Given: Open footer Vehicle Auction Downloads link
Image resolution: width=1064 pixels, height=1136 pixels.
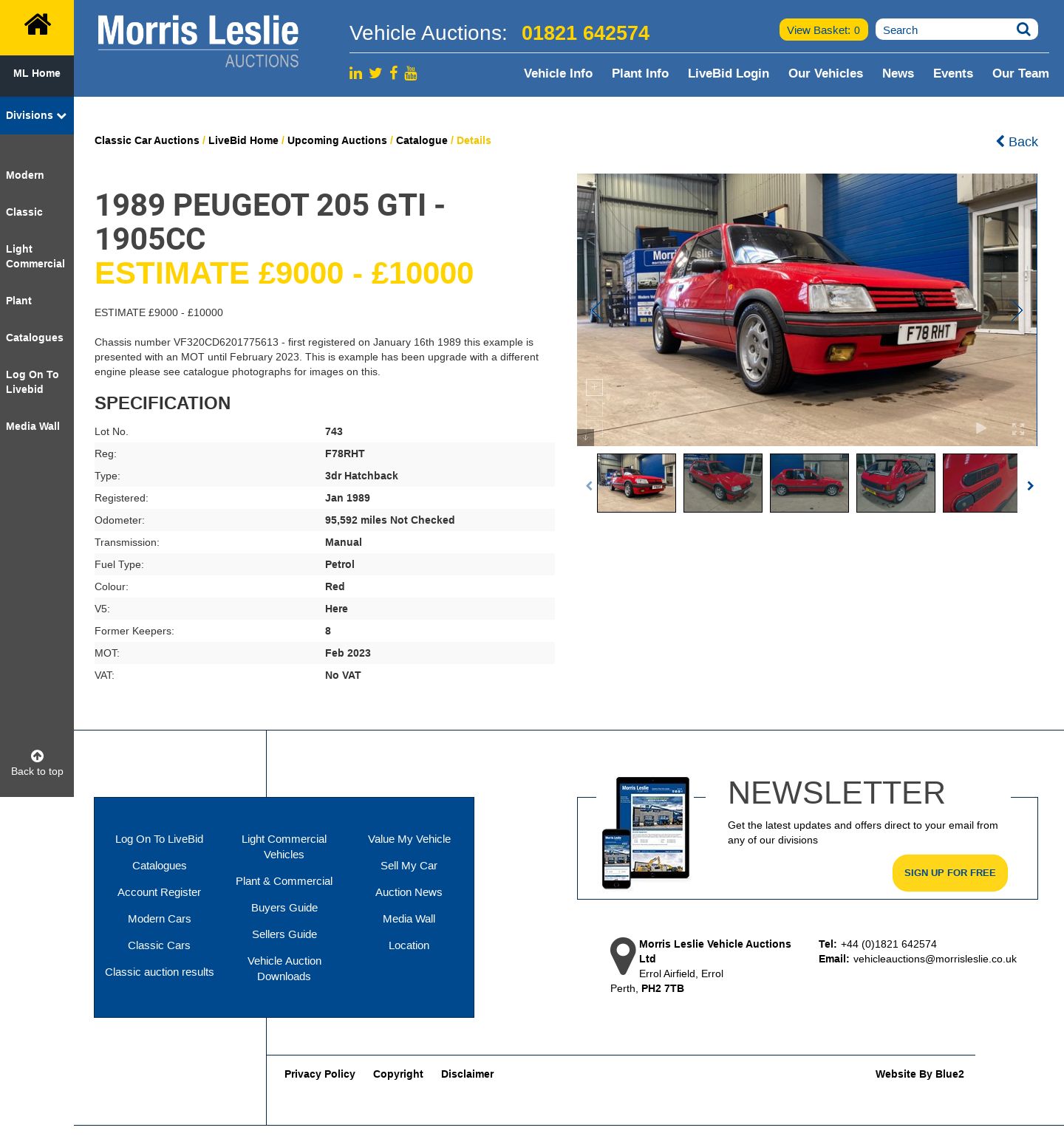Looking at the screenshot, I should point(284,968).
